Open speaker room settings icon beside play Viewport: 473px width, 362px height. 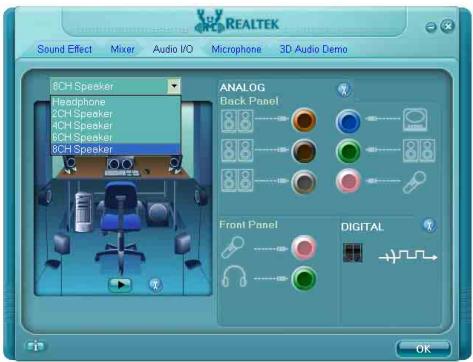155,285
